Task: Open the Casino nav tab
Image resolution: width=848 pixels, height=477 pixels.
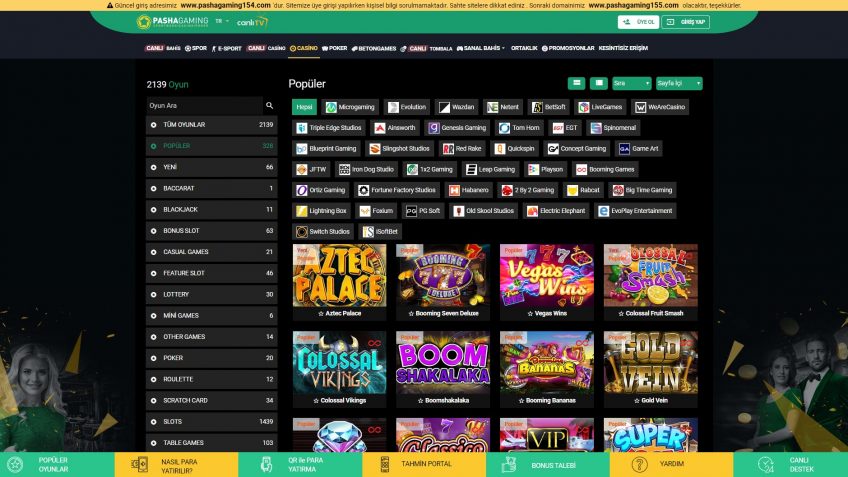Action: coord(303,48)
